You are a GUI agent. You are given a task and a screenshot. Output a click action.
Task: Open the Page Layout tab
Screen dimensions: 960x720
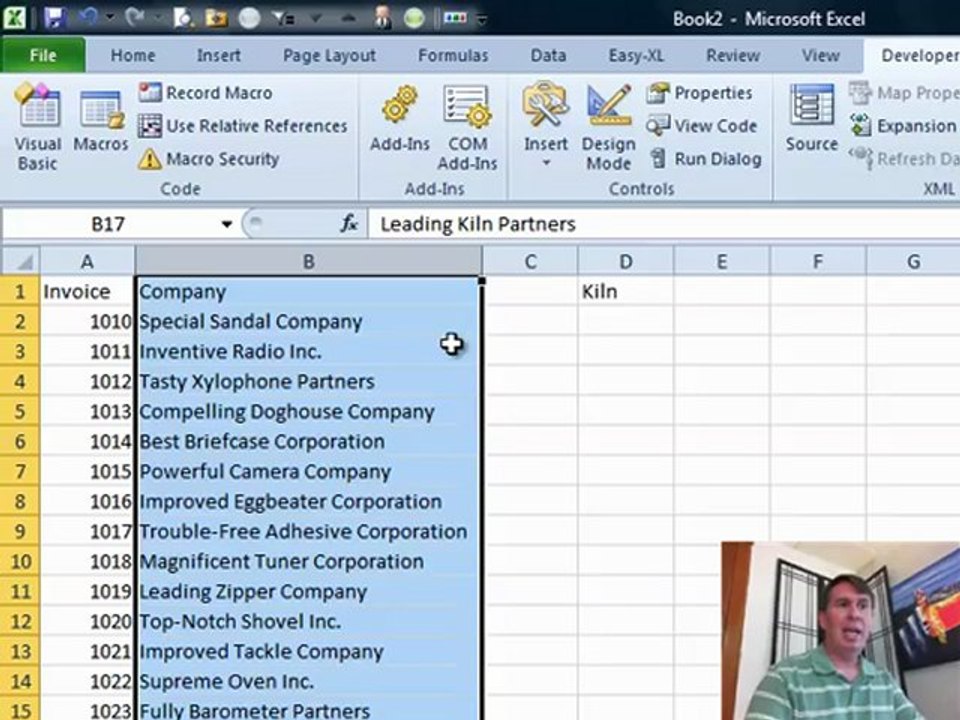329,55
